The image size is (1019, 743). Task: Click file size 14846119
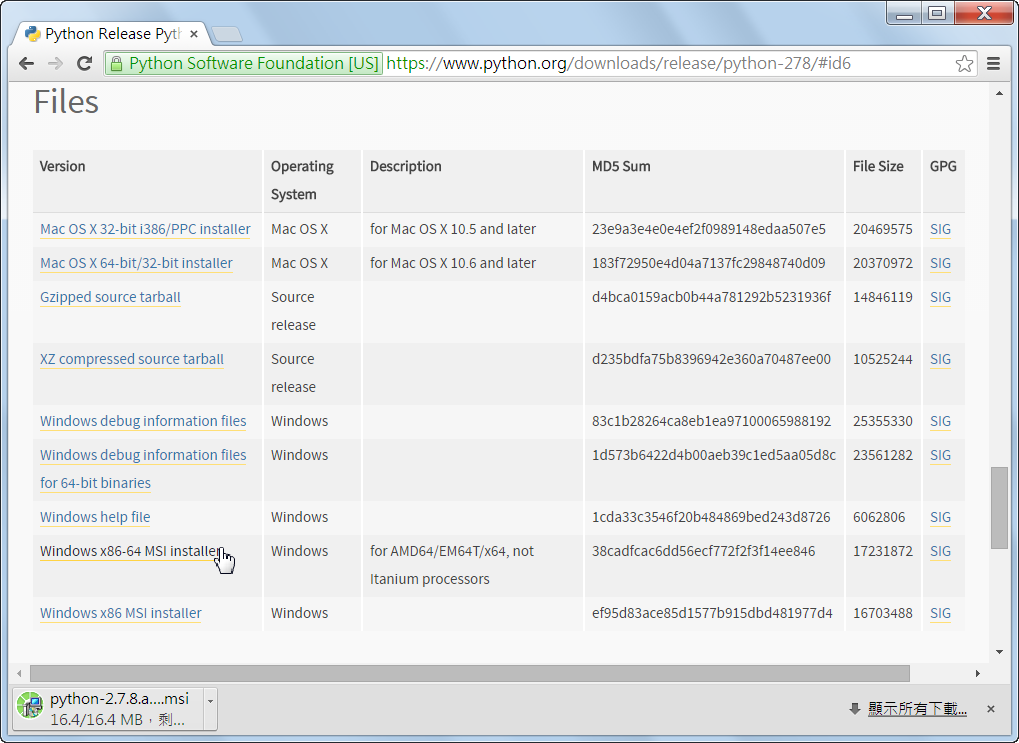point(883,297)
